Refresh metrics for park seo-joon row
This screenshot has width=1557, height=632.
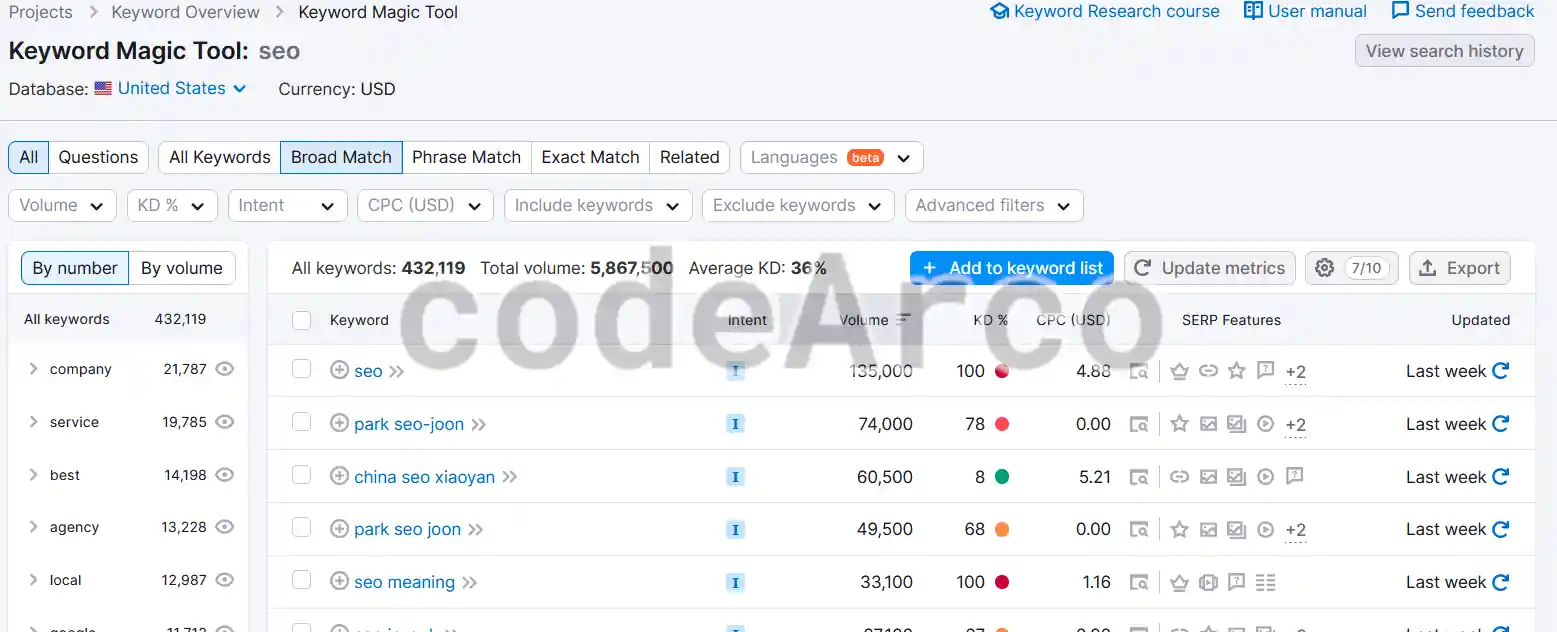click(x=1500, y=424)
